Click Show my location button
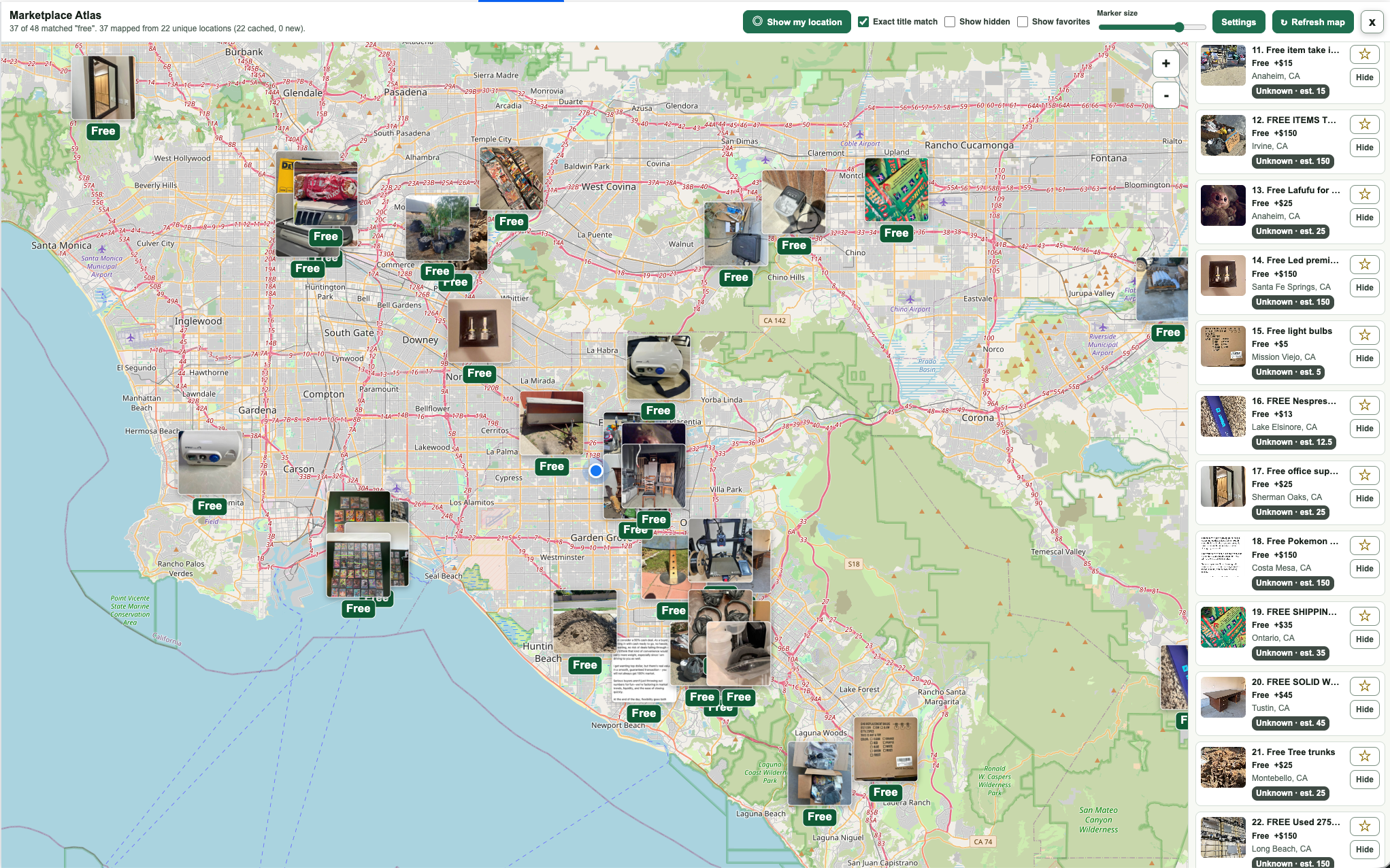Viewport: 1390px width, 868px height. click(797, 22)
